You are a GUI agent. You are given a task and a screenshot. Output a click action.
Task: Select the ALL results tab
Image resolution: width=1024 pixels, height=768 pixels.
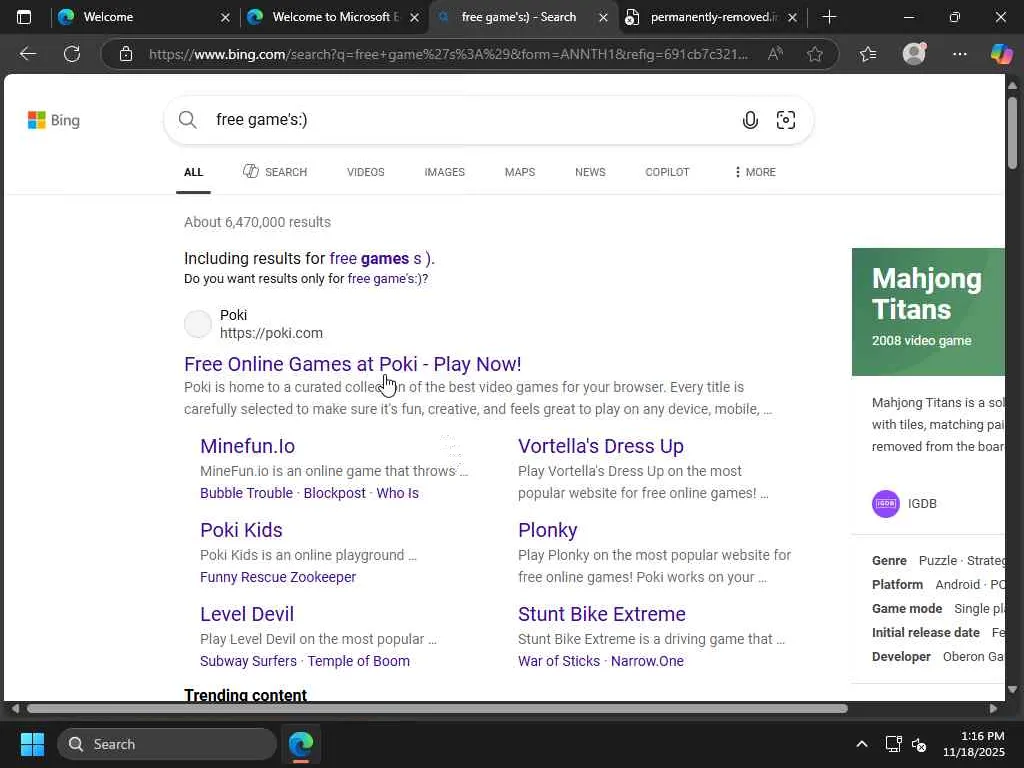(193, 172)
